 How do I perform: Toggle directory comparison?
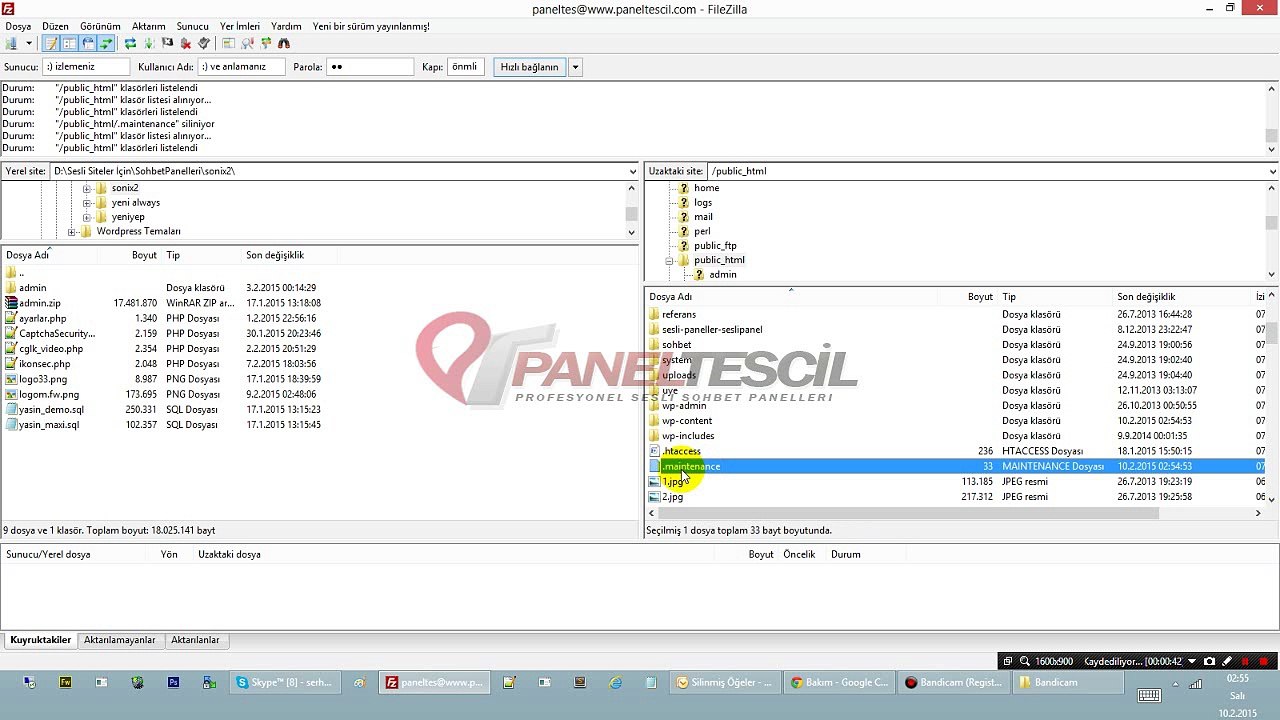click(247, 43)
